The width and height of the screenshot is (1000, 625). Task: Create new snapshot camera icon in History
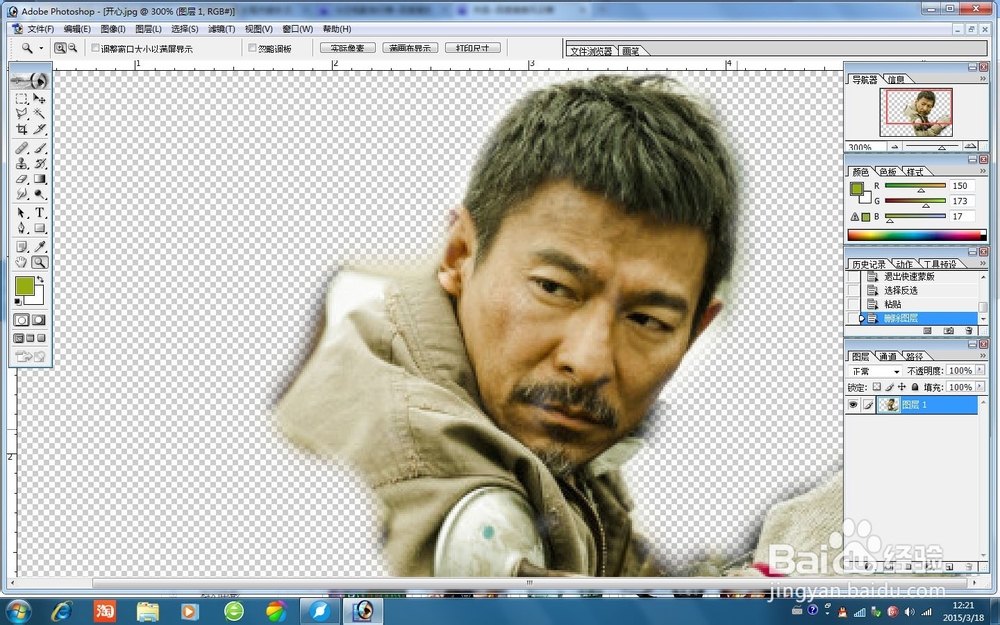[x=948, y=331]
